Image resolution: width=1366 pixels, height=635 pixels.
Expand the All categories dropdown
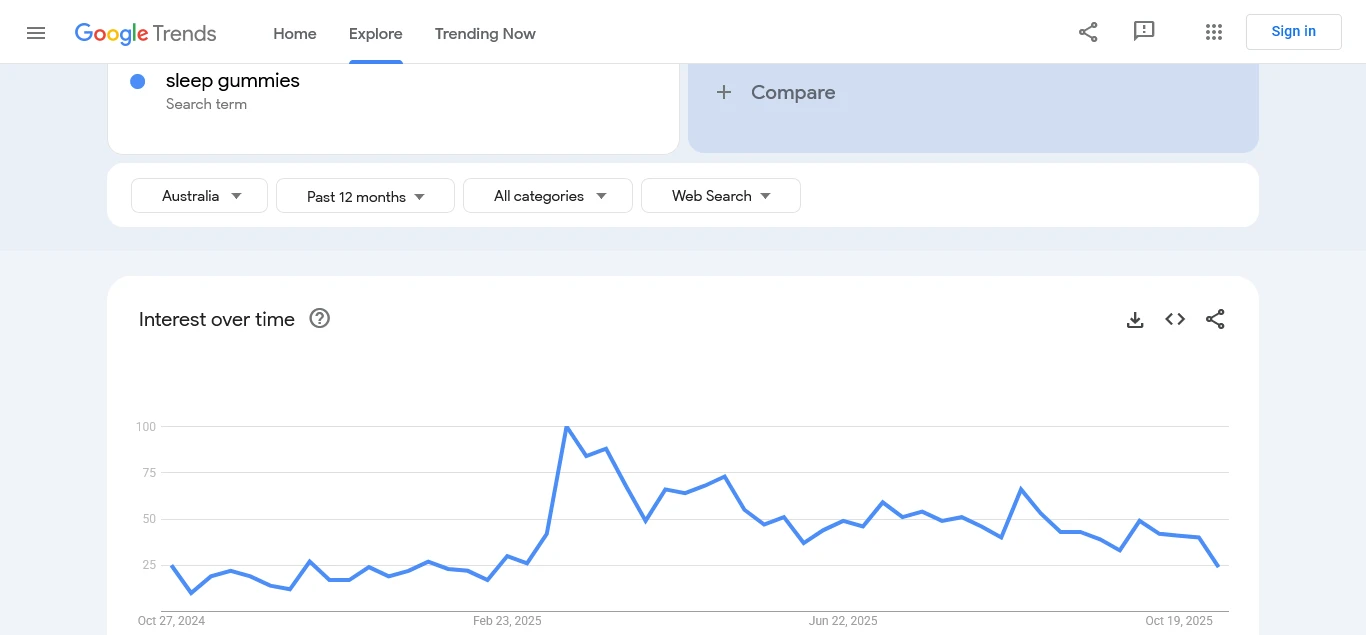(x=548, y=196)
